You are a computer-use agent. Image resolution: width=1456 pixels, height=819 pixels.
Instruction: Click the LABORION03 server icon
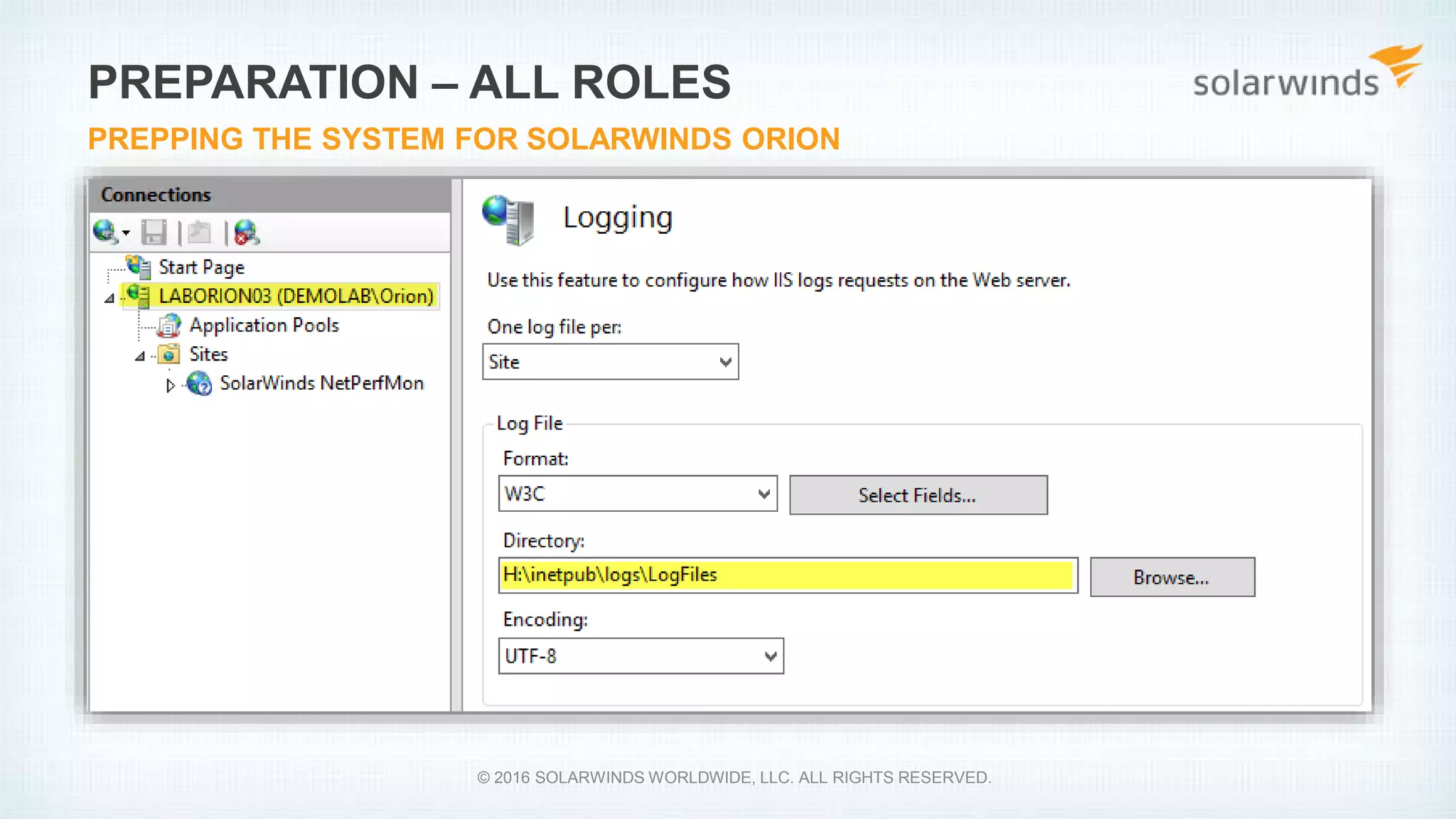pyautogui.click(x=139, y=296)
